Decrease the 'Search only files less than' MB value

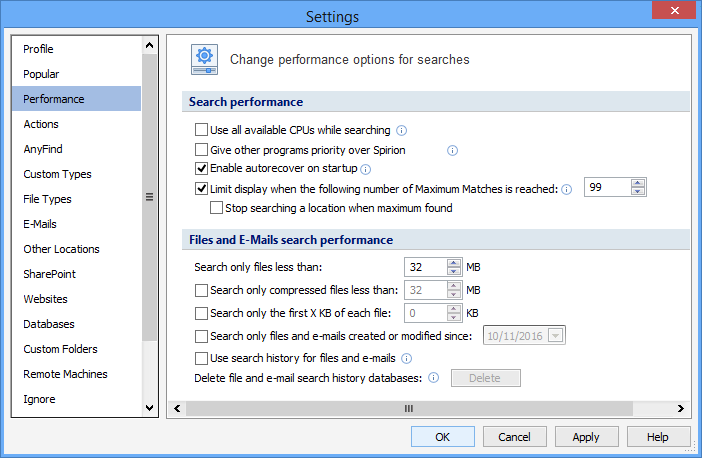tap(453, 272)
